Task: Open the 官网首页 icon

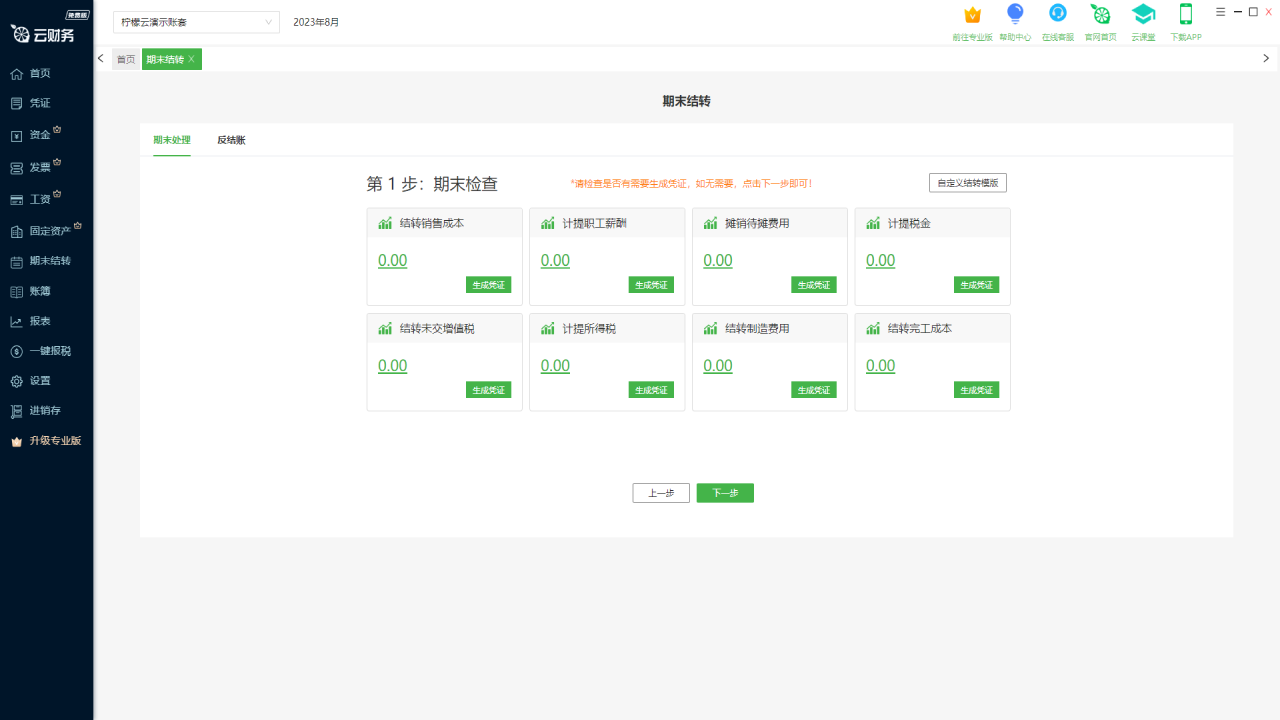Action: (1100, 14)
